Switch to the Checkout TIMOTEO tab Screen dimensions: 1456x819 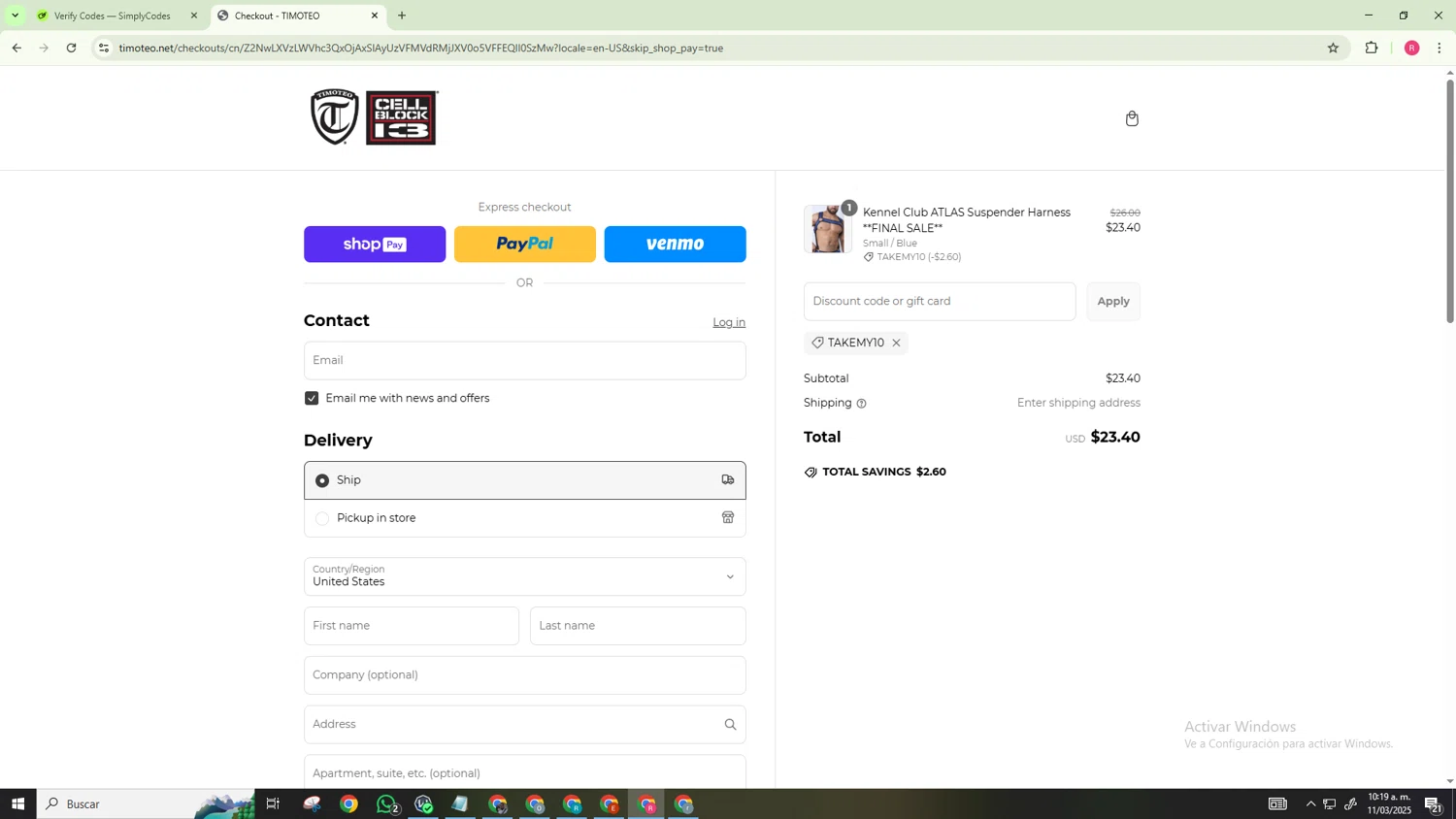tap(297, 16)
